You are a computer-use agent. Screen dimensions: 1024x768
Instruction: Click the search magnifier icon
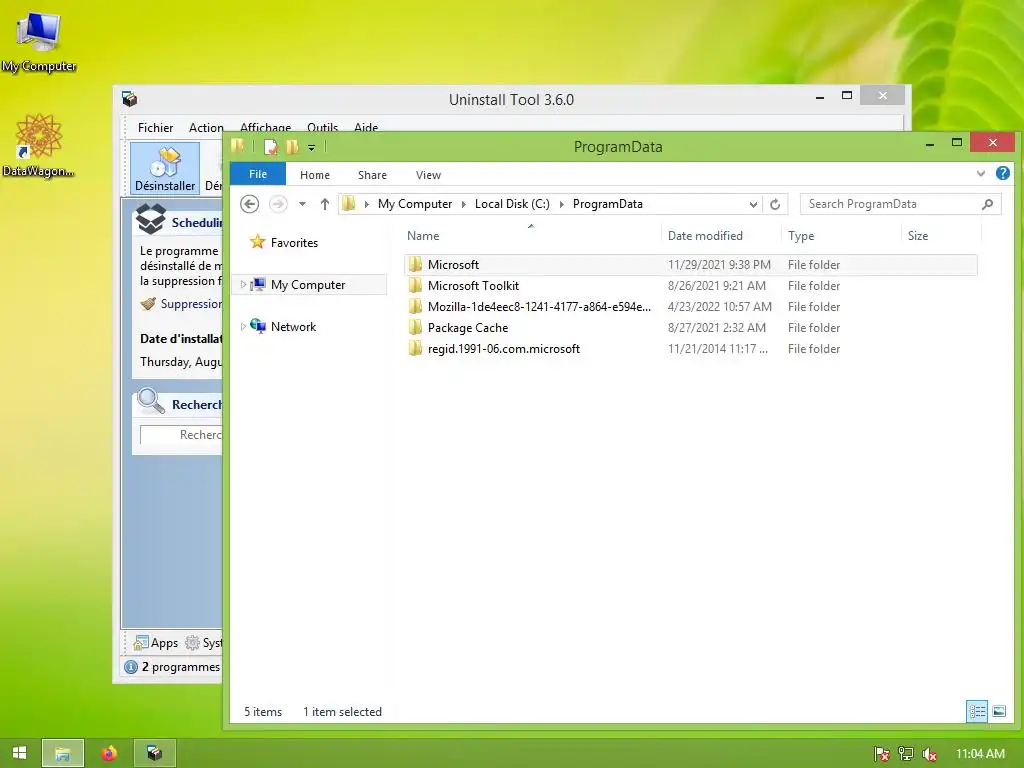click(987, 204)
